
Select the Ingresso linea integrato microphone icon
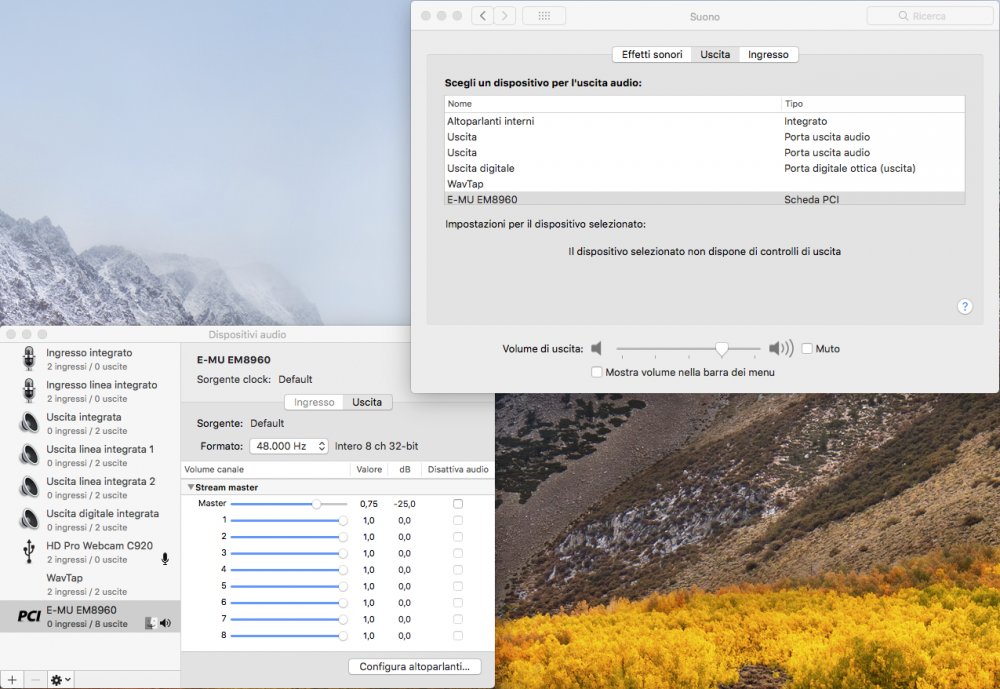coord(29,390)
